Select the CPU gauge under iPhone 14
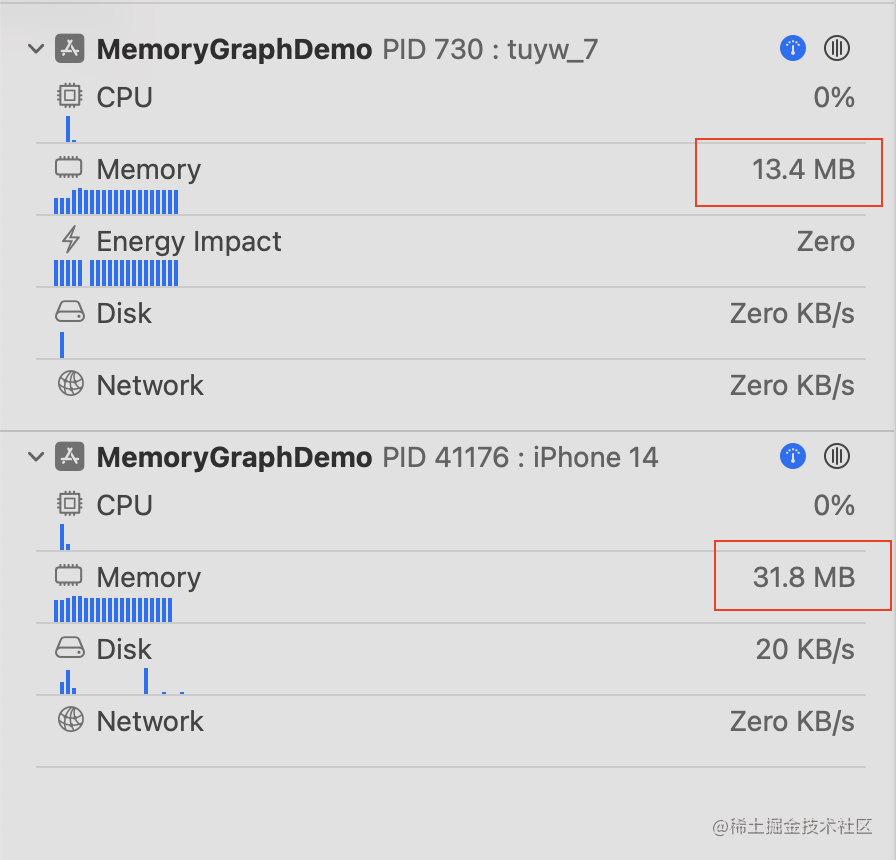The width and height of the screenshot is (896, 860). pos(451,520)
